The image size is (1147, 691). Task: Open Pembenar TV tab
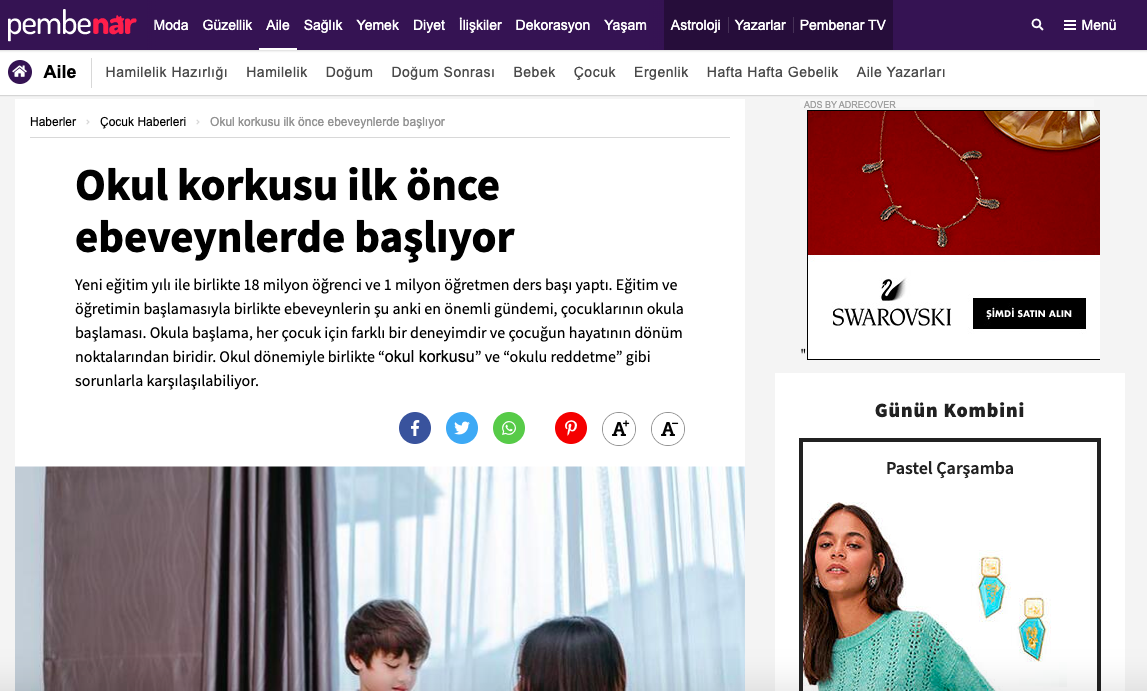click(x=842, y=25)
